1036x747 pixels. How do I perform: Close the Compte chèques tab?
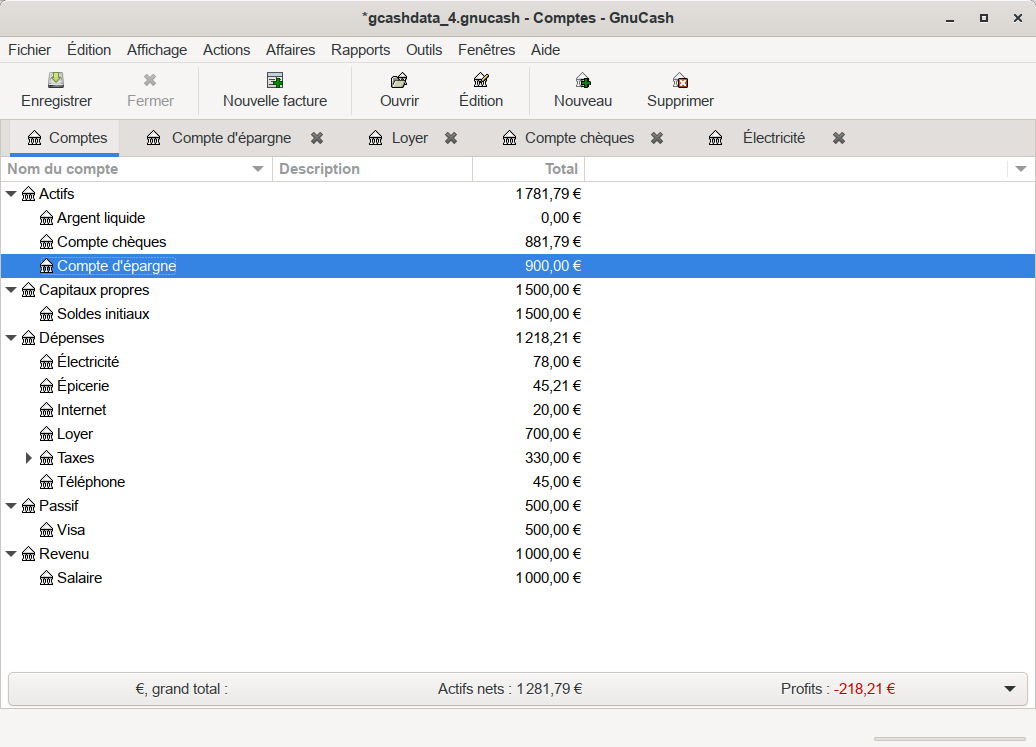[x=657, y=138]
